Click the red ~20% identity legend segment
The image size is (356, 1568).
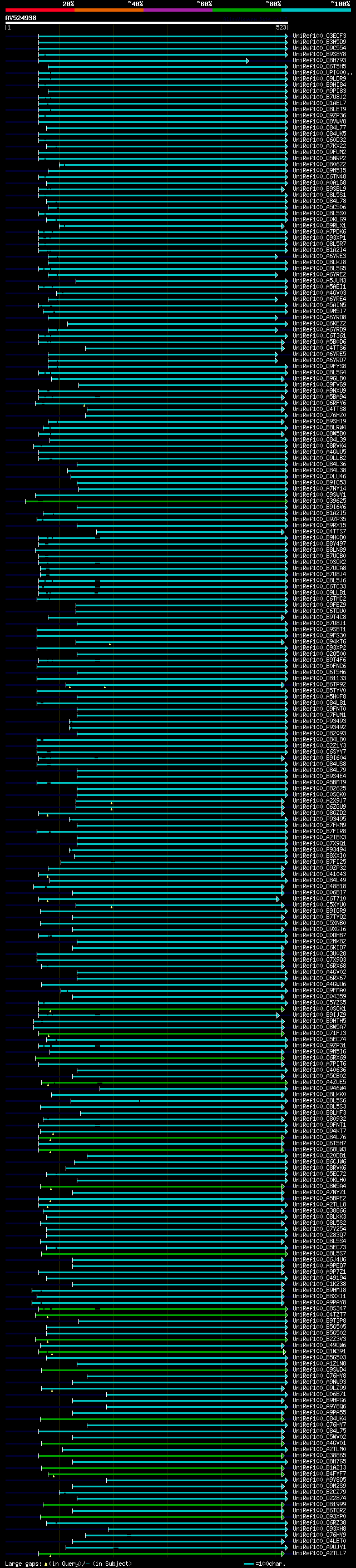pyautogui.click(x=39, y=11)
